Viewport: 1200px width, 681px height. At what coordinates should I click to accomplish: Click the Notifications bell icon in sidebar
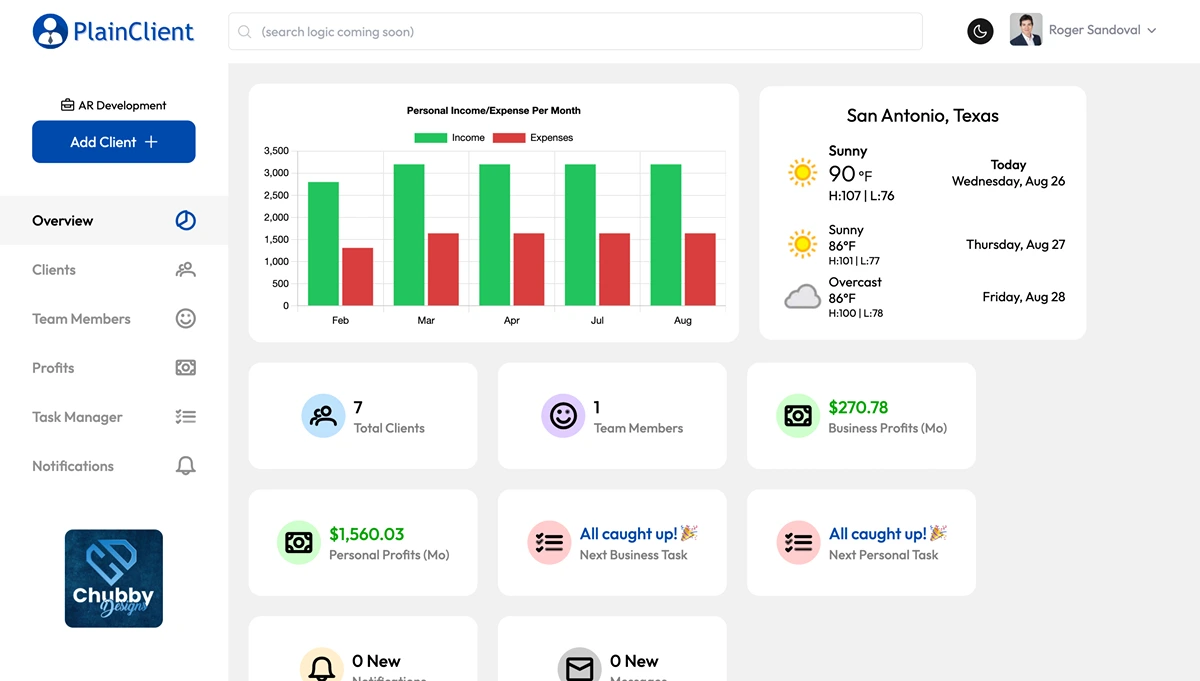(185, 466)
